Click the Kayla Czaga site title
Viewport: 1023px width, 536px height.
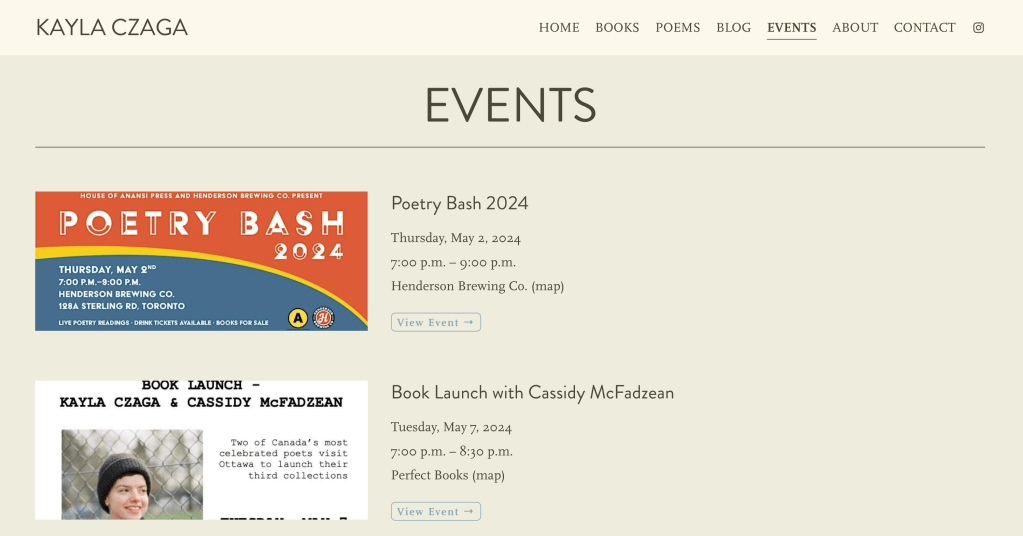(x=112, y=28)
